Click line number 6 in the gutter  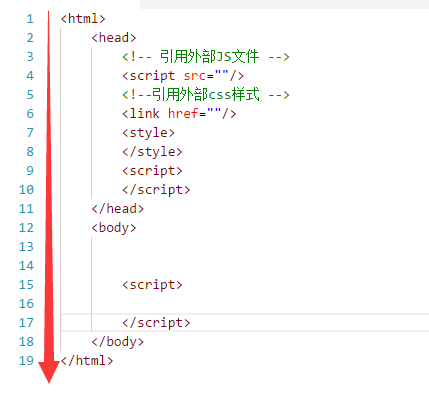click(x=30, y=114)
